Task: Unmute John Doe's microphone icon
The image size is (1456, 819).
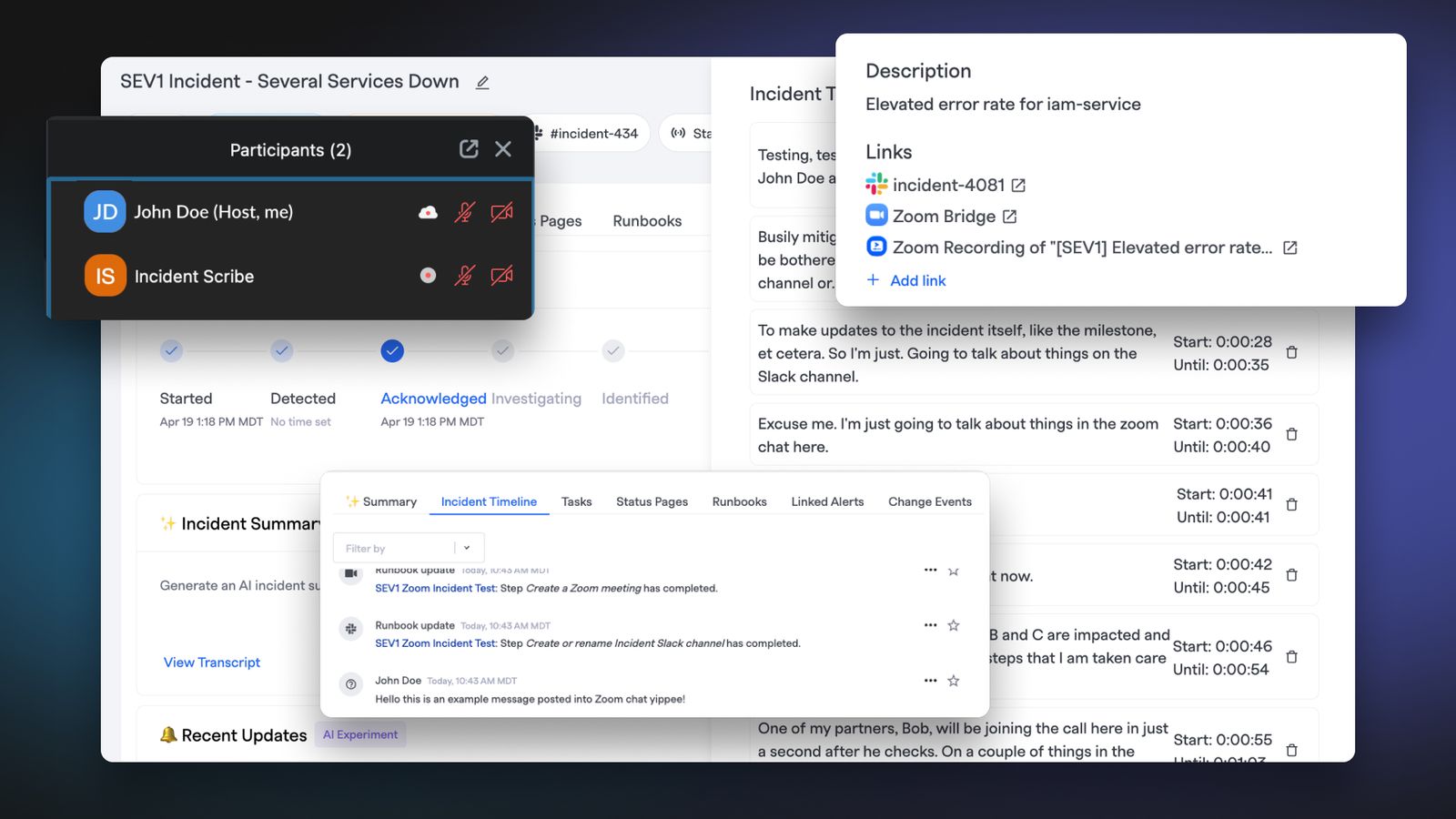Action: click(x=465, y=212)
